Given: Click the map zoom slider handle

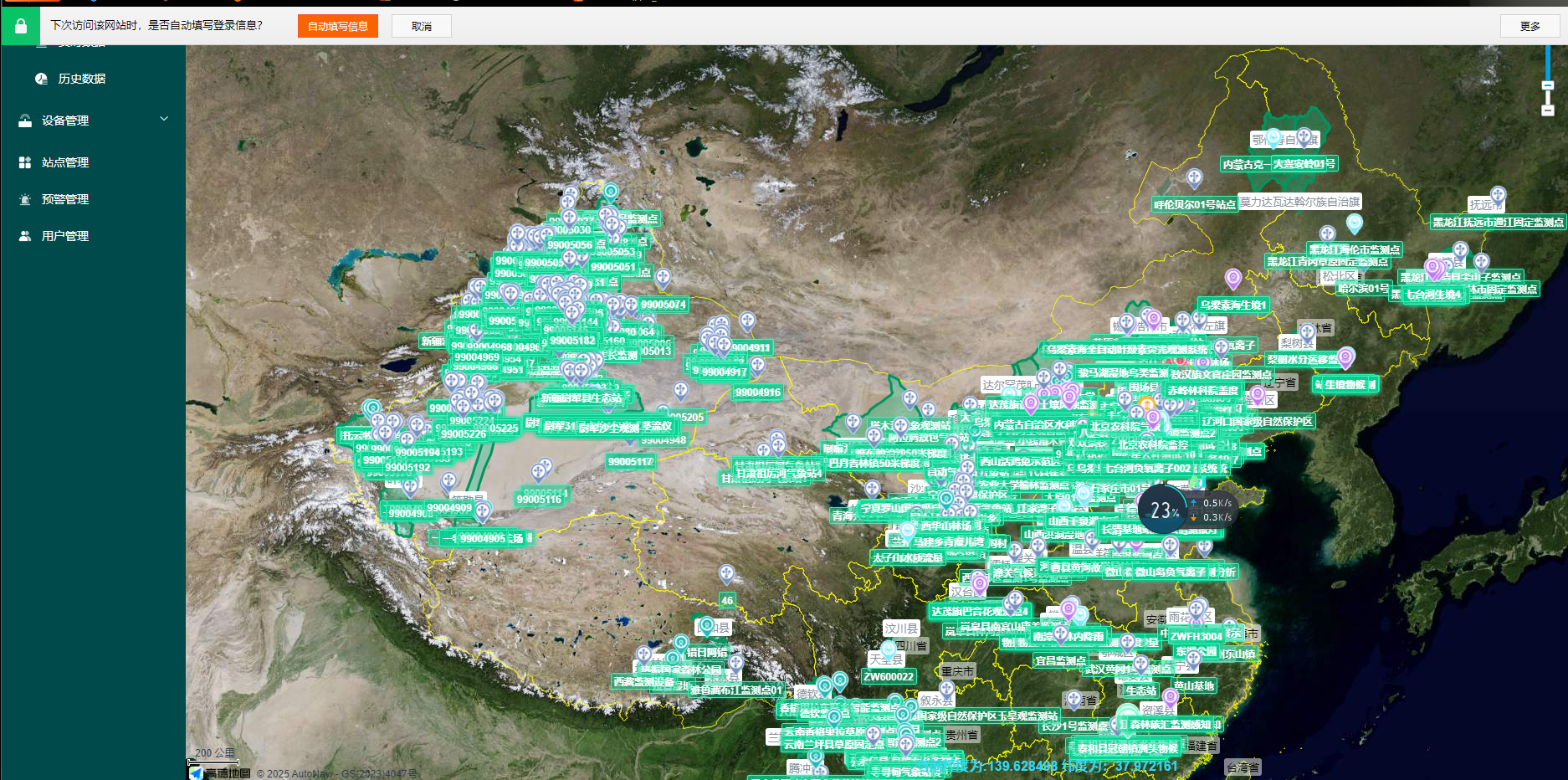Looking at the screenshot, I should [1548, 85].
